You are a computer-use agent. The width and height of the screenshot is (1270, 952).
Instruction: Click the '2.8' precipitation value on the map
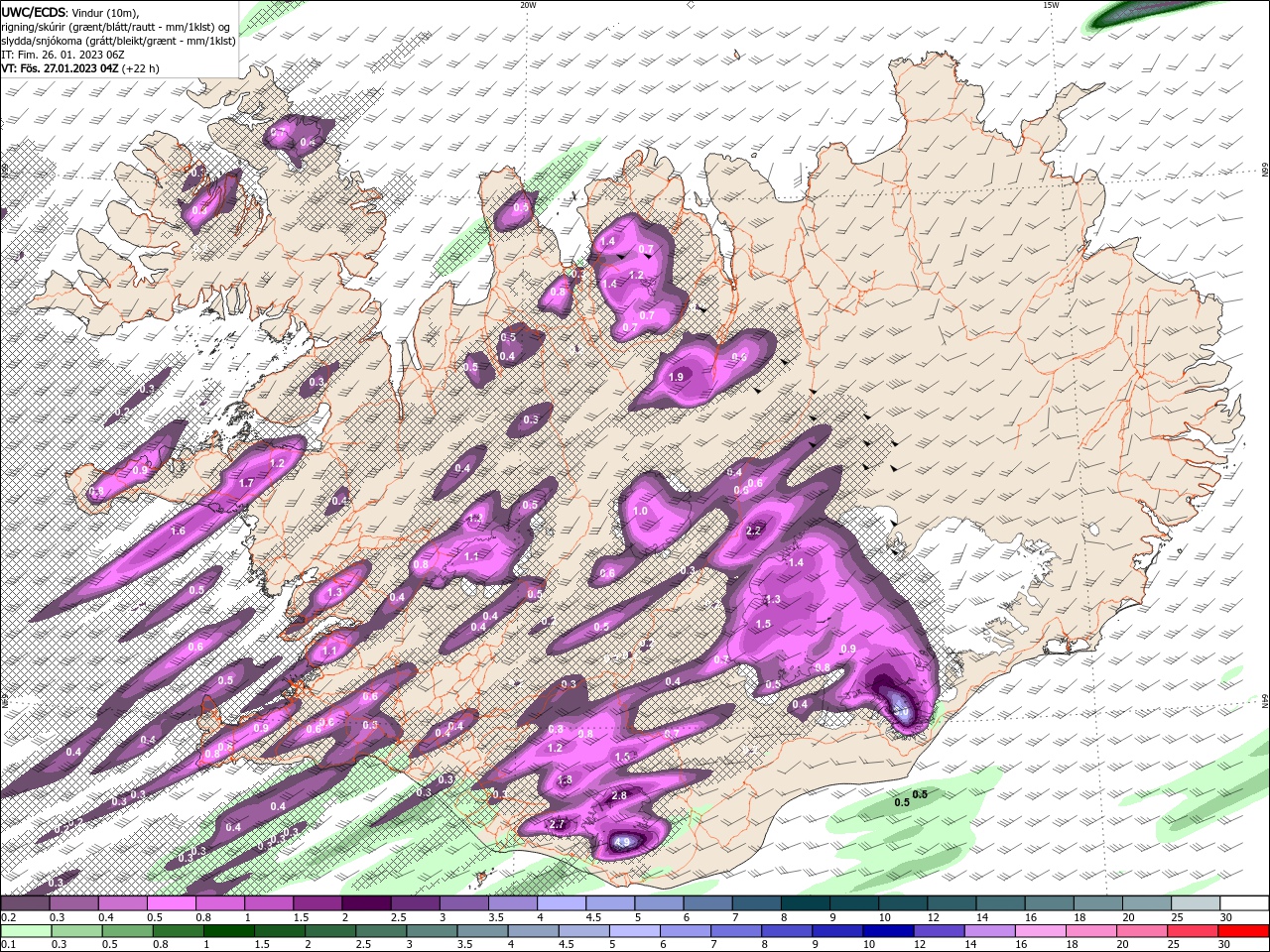click(x=619, y=796)
